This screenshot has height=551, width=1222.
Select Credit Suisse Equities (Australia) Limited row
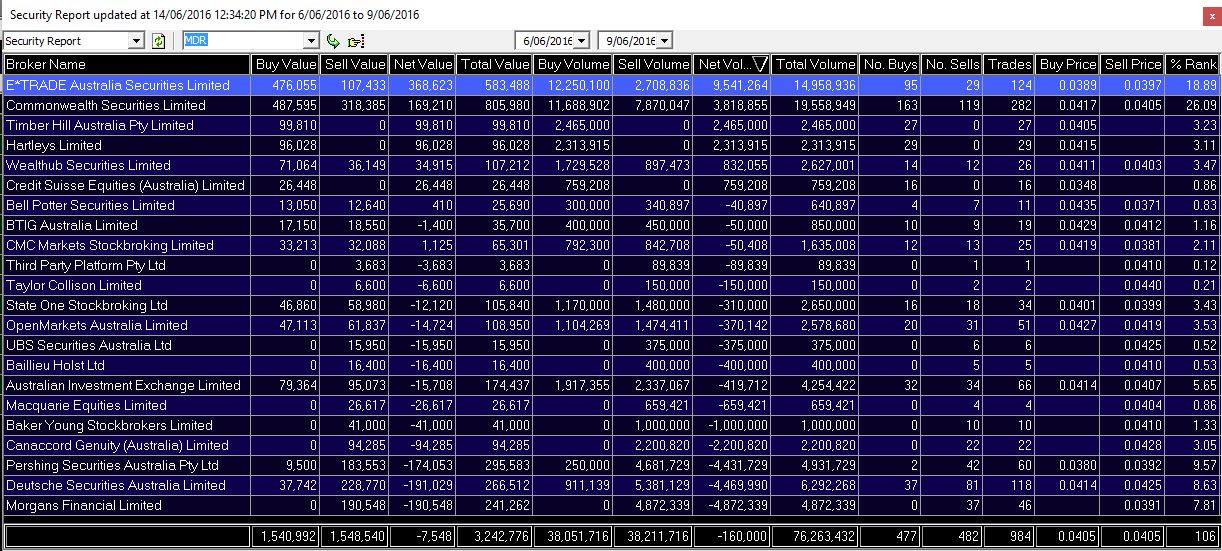(x=611, y=185)
